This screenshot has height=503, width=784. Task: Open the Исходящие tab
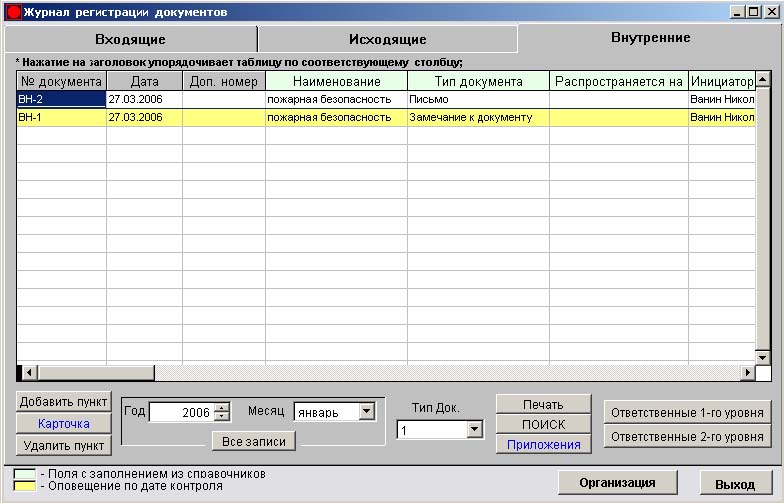coord(387,39)
